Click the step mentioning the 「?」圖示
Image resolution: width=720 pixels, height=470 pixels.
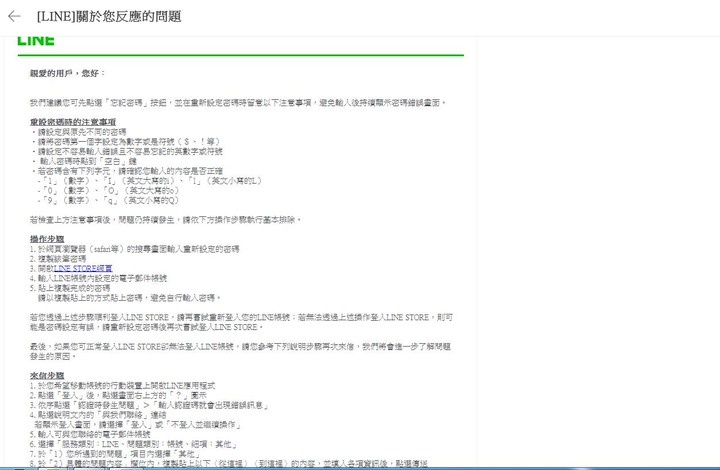pos(118,395)
